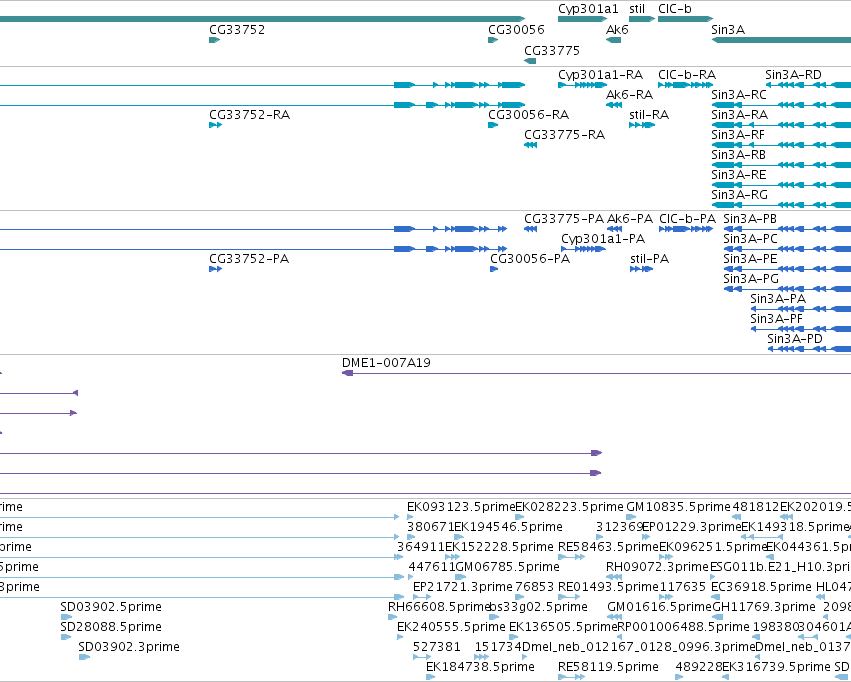Select the CG30056 gene feature label
The height and width of the screenshot is (682, 851).
[516, 30]
